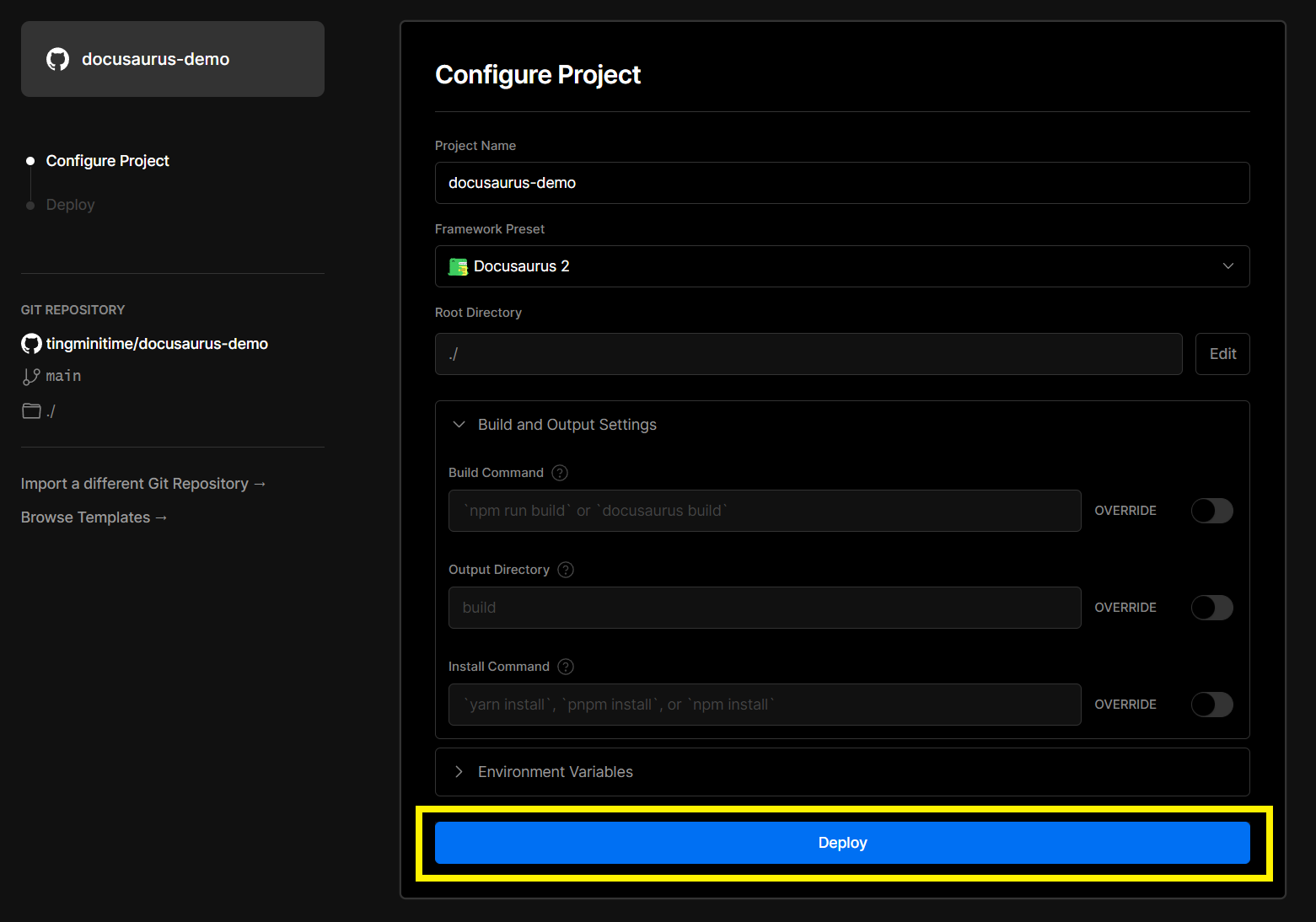Enable the Build Command override toggle
The image size is (1316, 922).
[1211, 511]
